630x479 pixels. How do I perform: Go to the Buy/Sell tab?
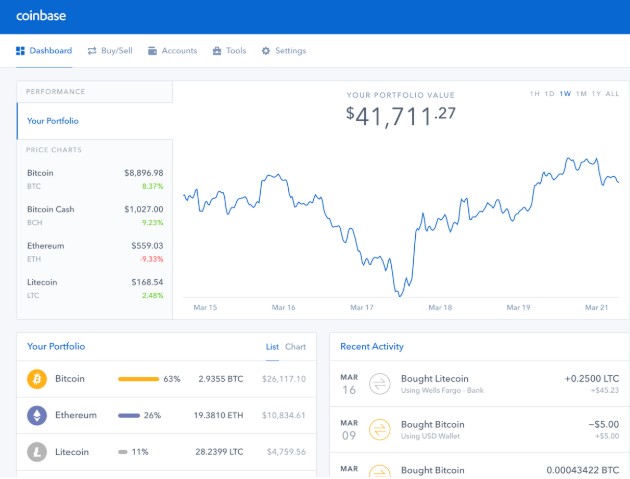(110, 51)
